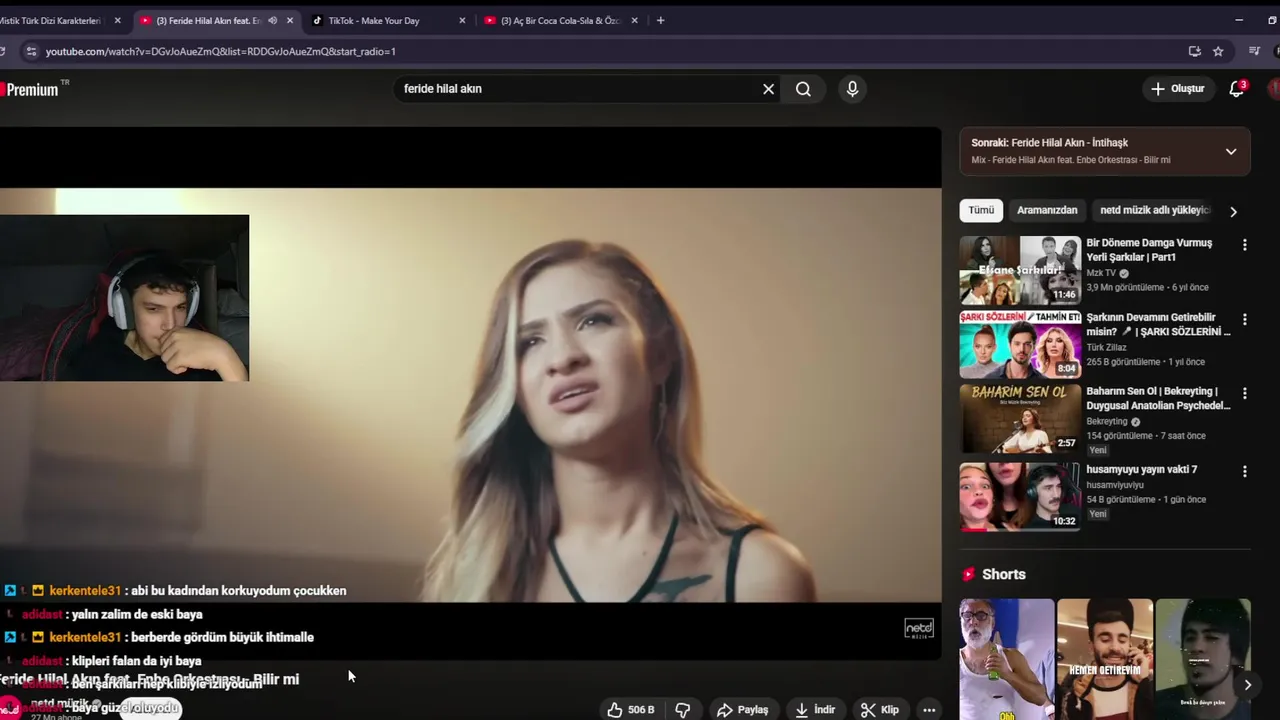Open the Mzk TV channel name
The height and width of the screenshot is (720, 1280).
click(1101, 273)
